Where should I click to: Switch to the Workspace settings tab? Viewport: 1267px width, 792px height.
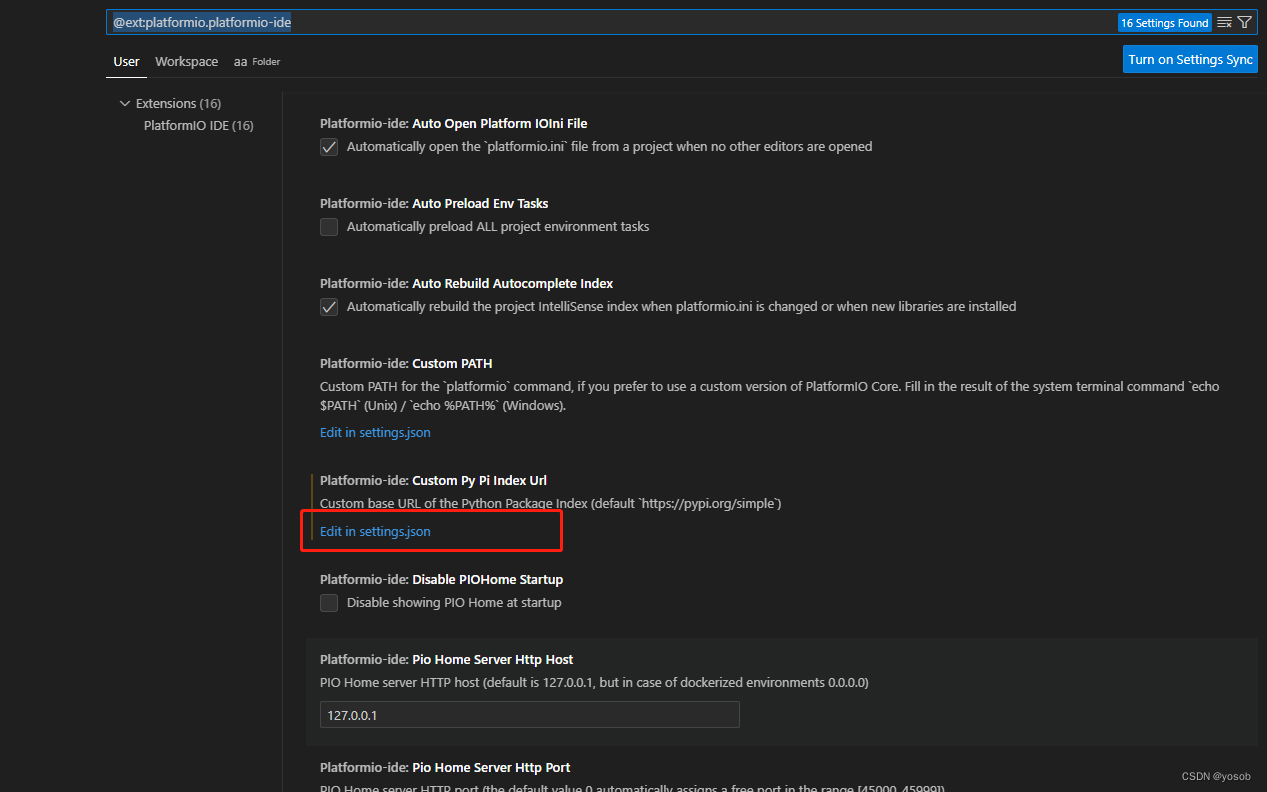tap(186, 62)
